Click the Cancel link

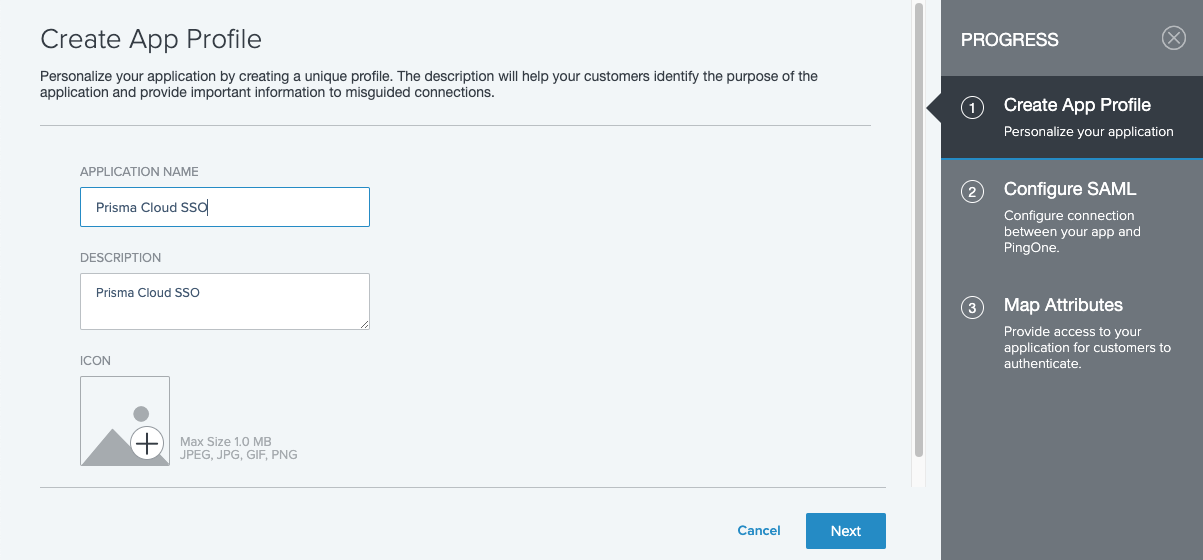pyautogui.click(x=758, y=531)
